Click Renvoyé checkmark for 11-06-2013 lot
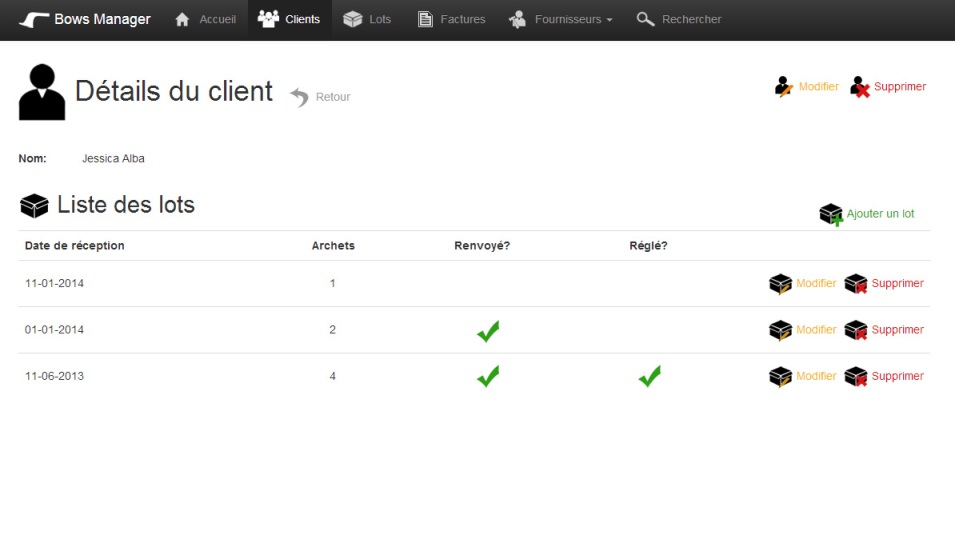The image size is (955, 535). pos(488,377)
